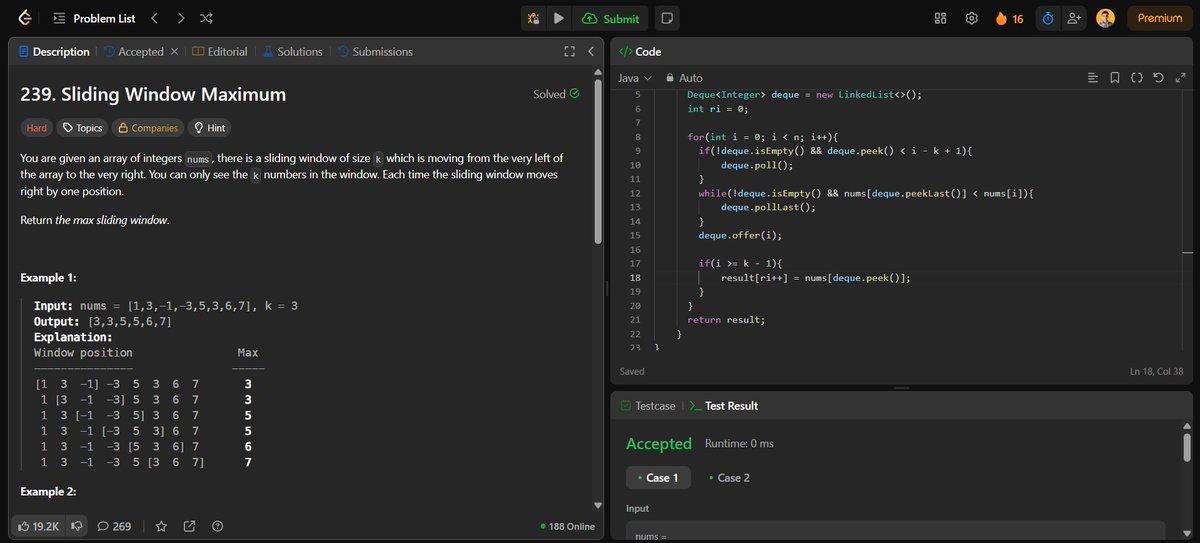
Task: Like the problem (19.2K thumbs up)
Action: [x=38, y=526]
